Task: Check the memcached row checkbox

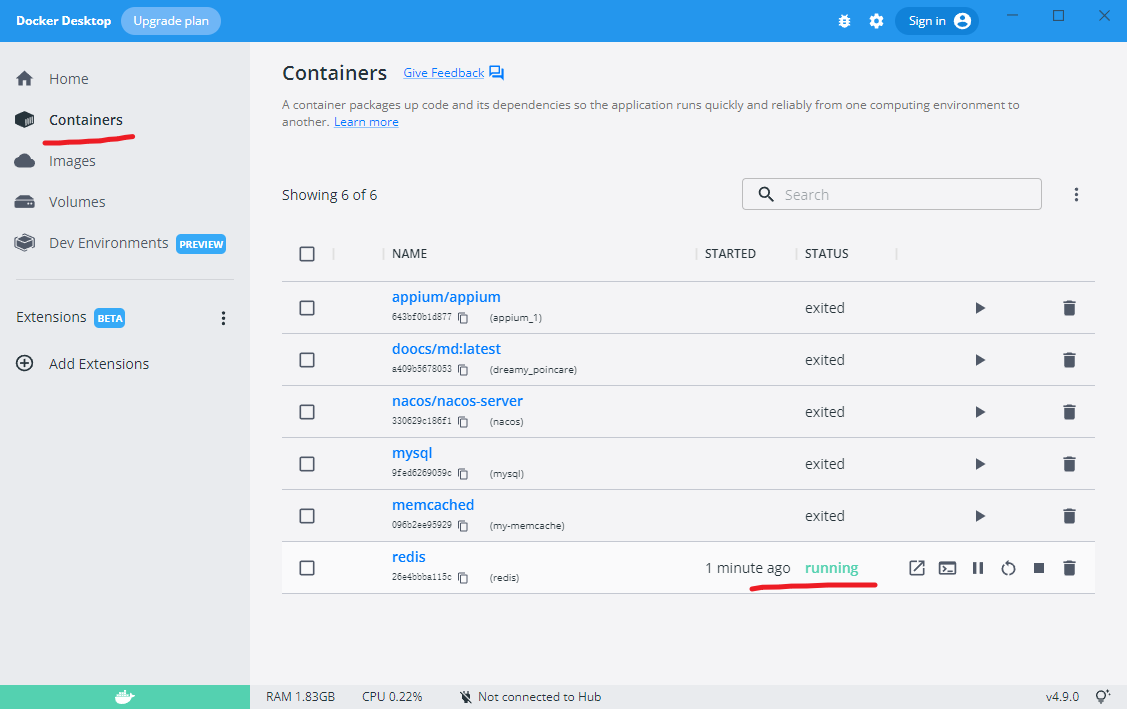Action: (x=307, y=516)
